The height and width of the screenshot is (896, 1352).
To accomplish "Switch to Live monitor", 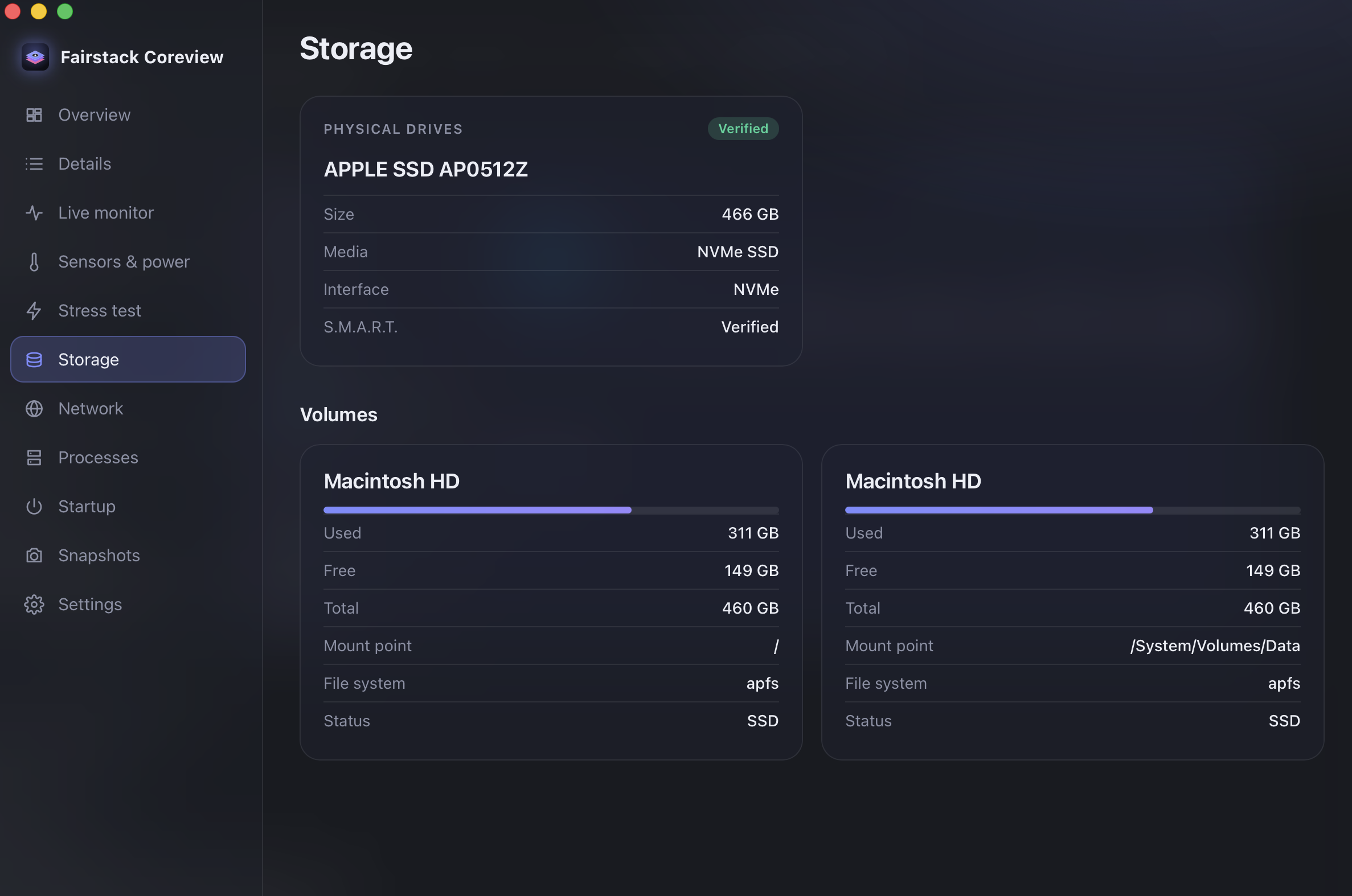I will [x=128, y=212].
